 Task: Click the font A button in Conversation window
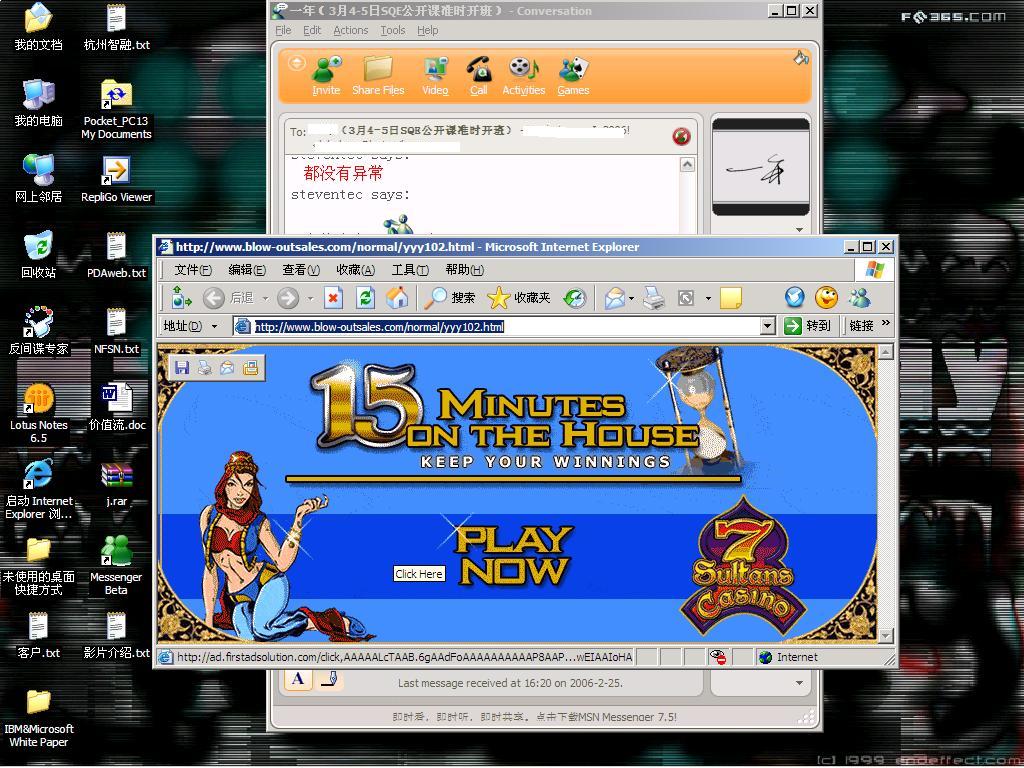pyautogui.click(x=298, y=679)
